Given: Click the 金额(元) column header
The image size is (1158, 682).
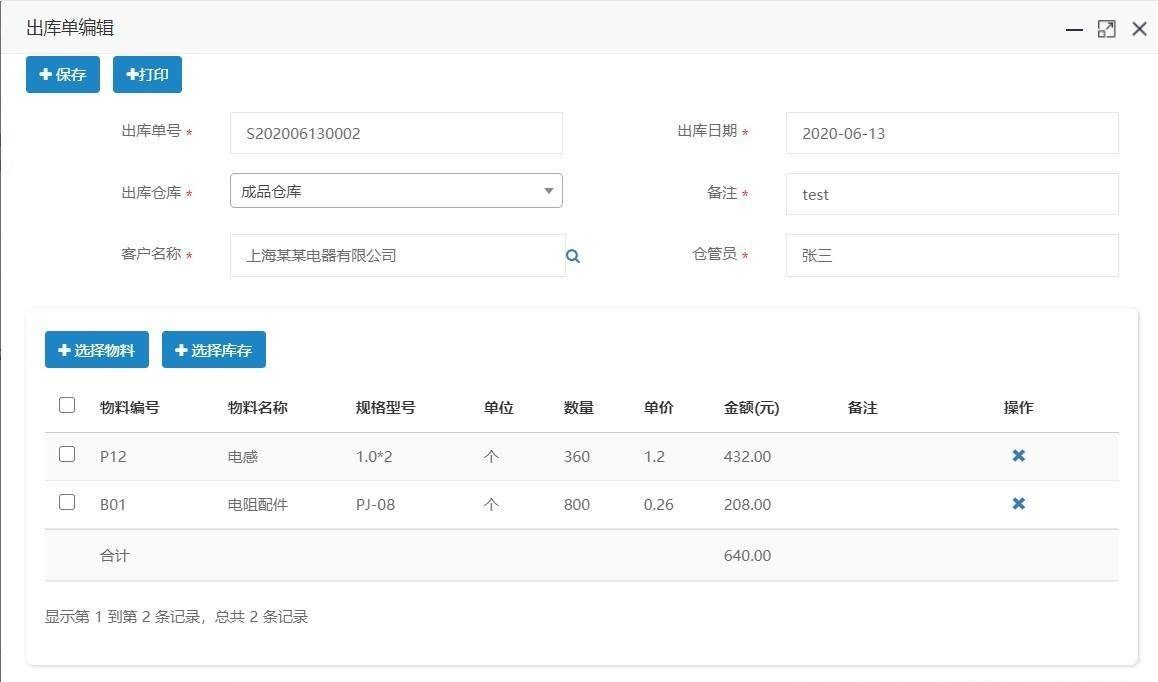Looking at the screenshot, I should pyautogui.click(x=751, y=408).
